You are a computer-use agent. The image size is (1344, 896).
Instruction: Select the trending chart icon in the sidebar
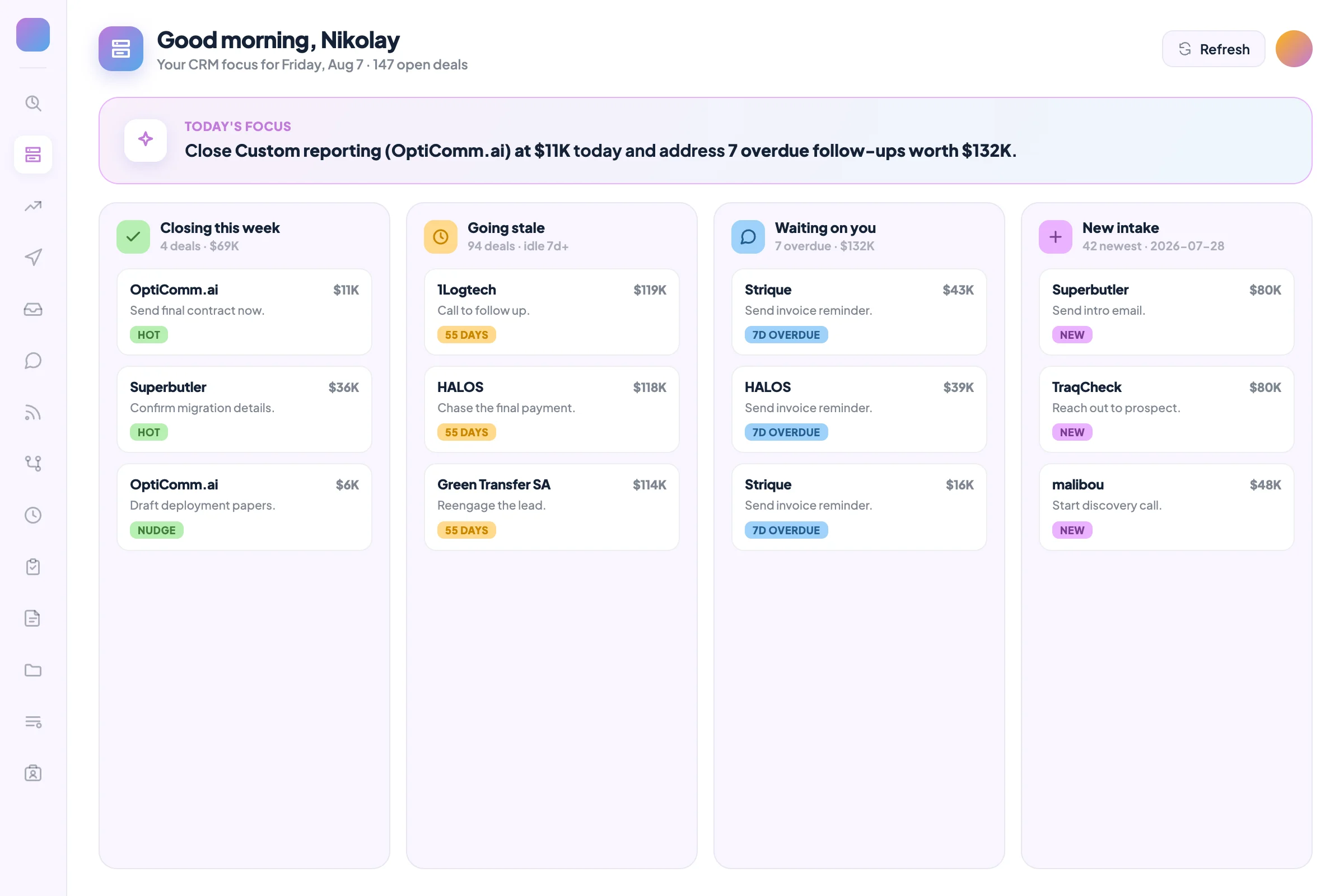click(x=33, y=206)
